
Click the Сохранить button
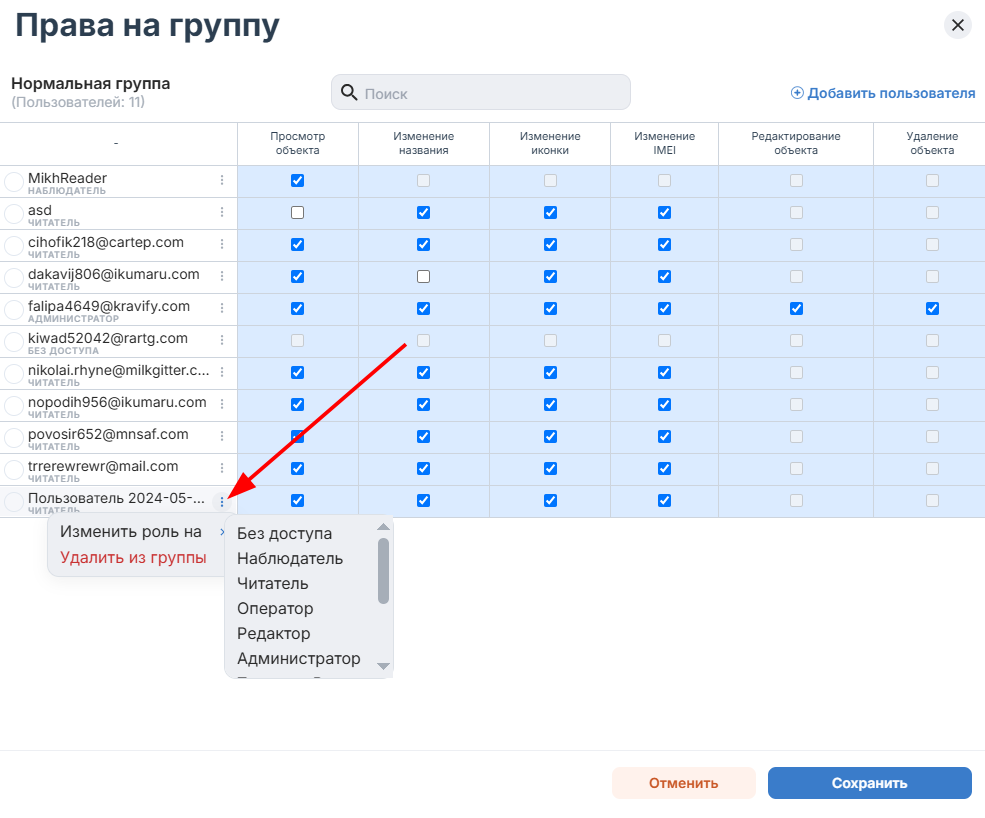(x=869, y=783)
